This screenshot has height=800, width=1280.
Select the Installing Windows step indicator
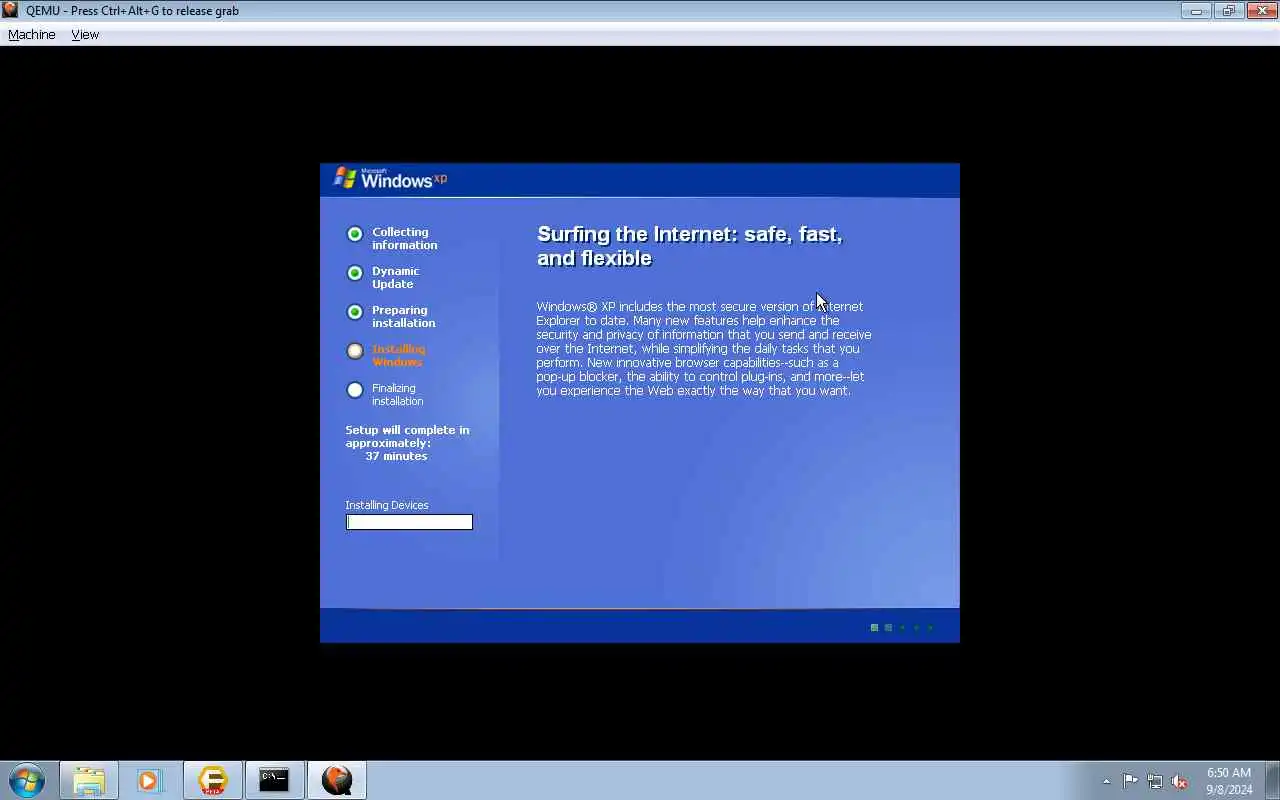tap(355, 351)
